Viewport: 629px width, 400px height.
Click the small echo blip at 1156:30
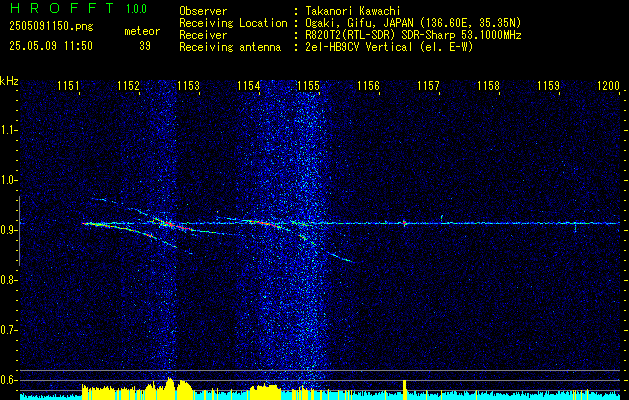[404, 223]
